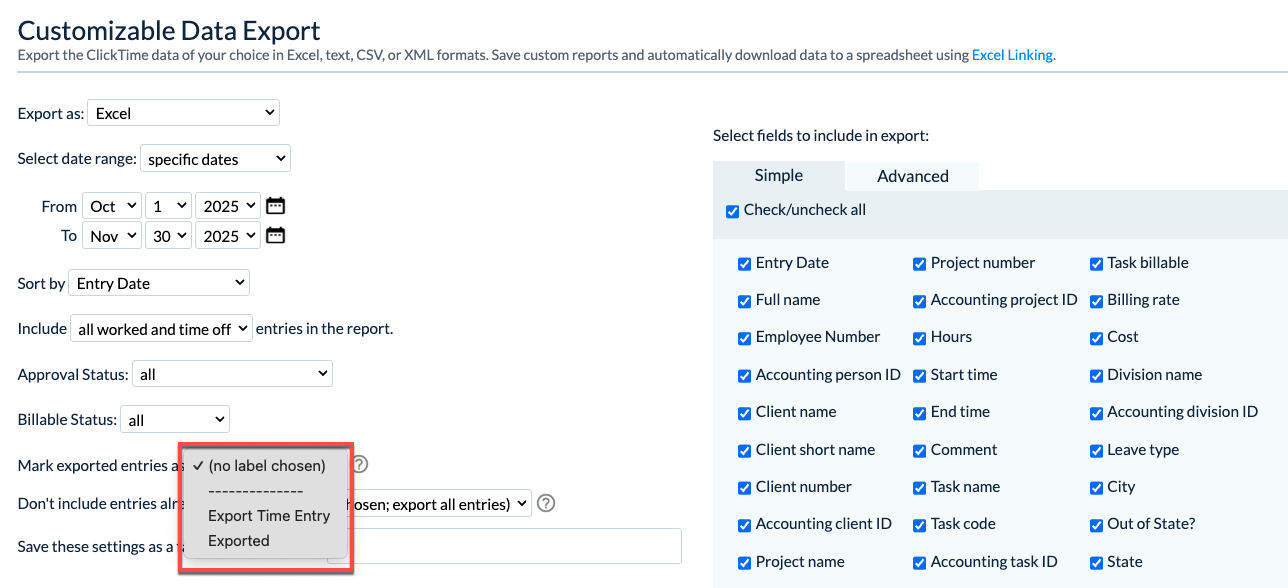Switch to the Simple fields tab
The image size is (1288, 588).
pos(778,175)
